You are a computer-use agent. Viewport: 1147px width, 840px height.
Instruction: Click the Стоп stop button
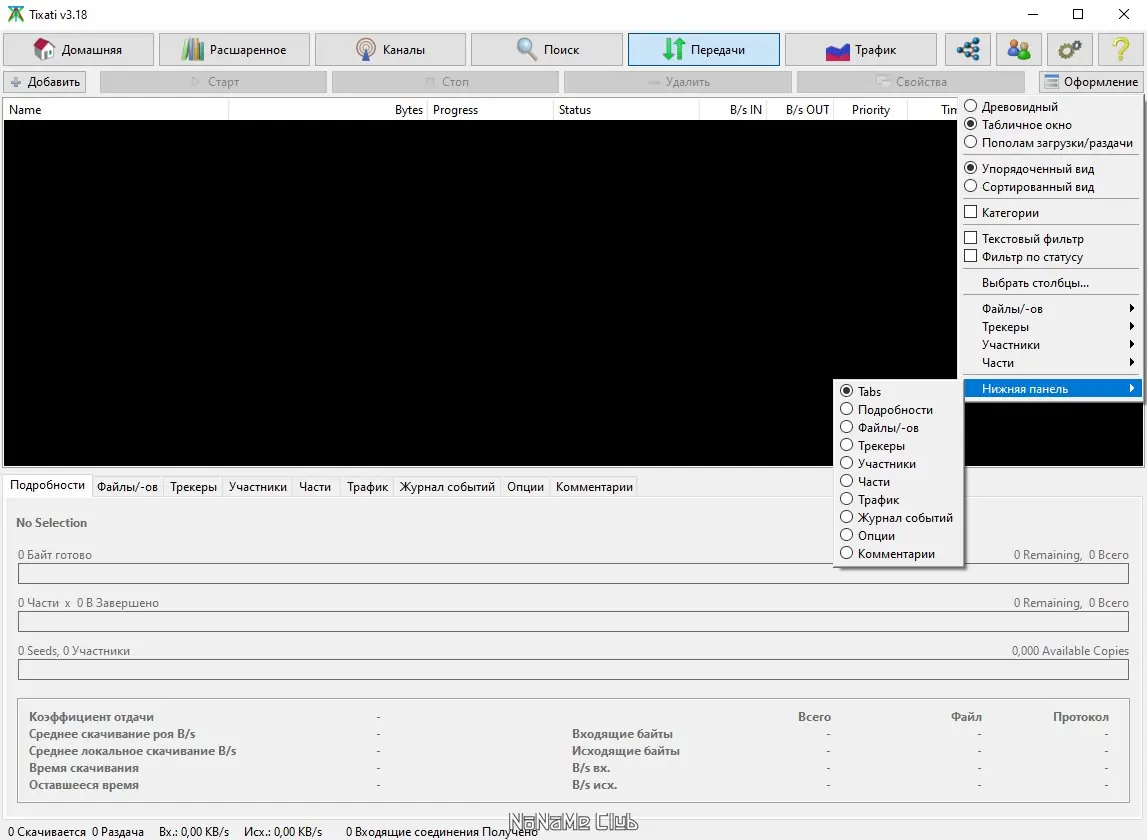(x=445, y=82)
